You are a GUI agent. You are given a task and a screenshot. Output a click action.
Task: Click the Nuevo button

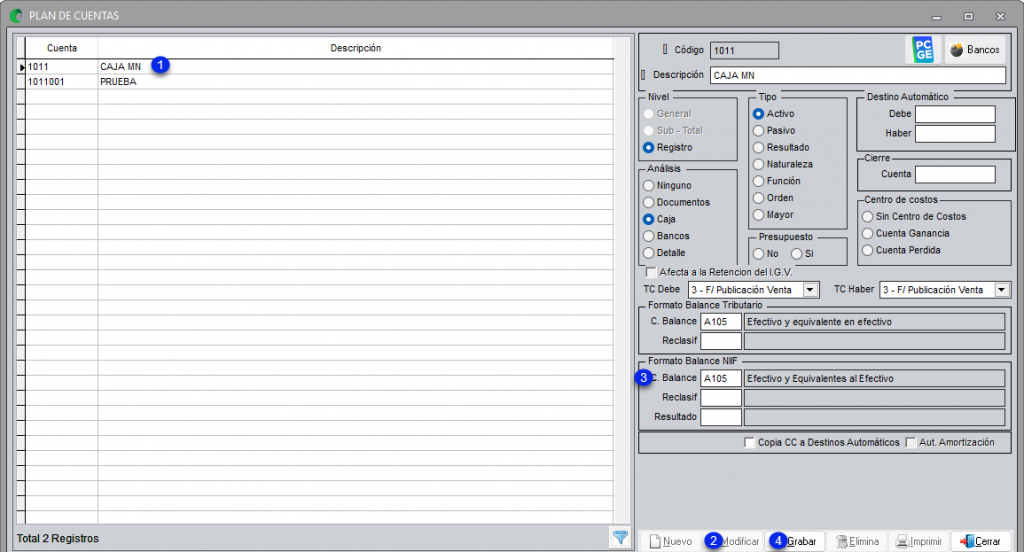(x=670, y=542)
